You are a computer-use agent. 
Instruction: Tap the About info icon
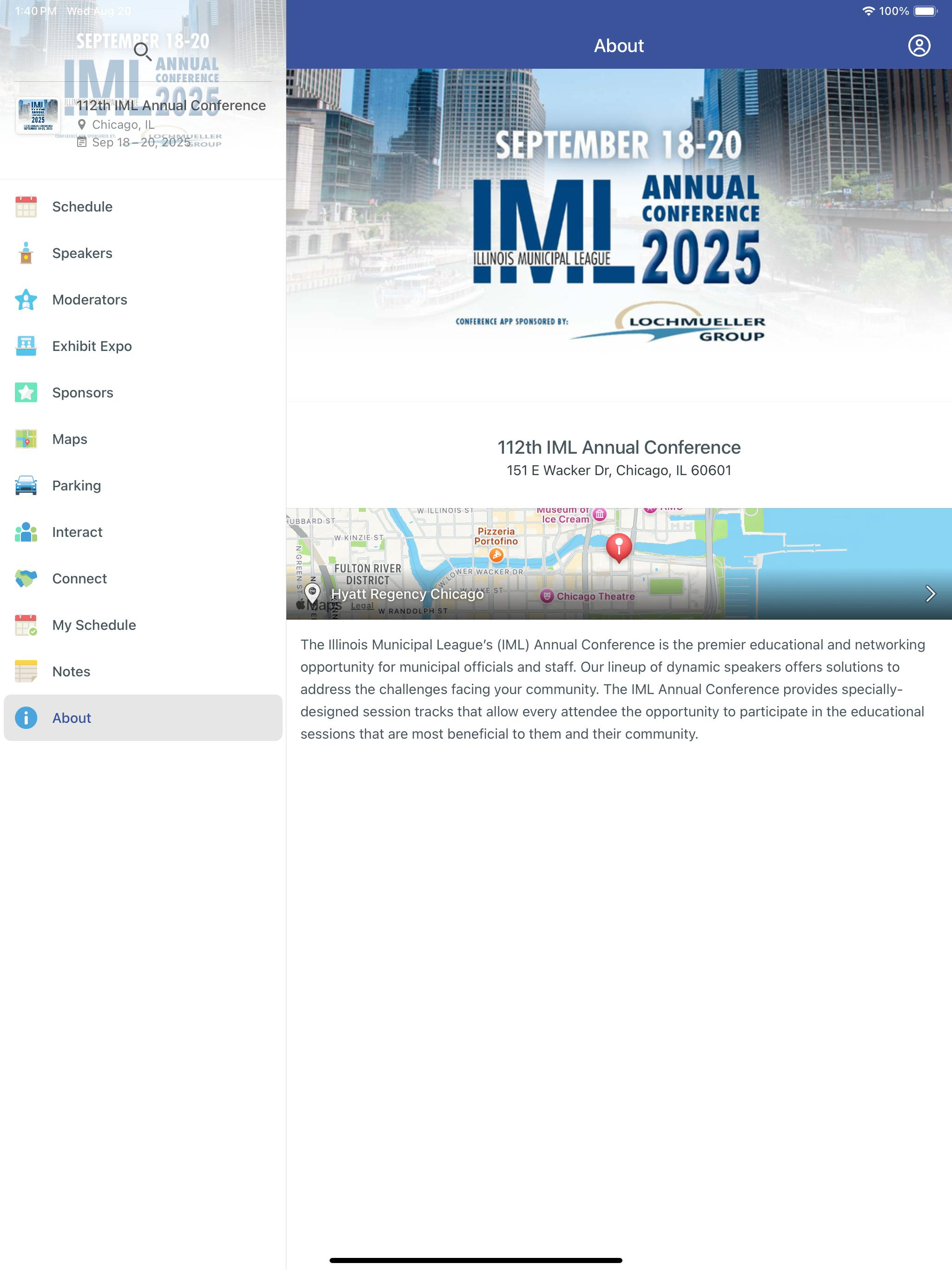coord(26,718)
